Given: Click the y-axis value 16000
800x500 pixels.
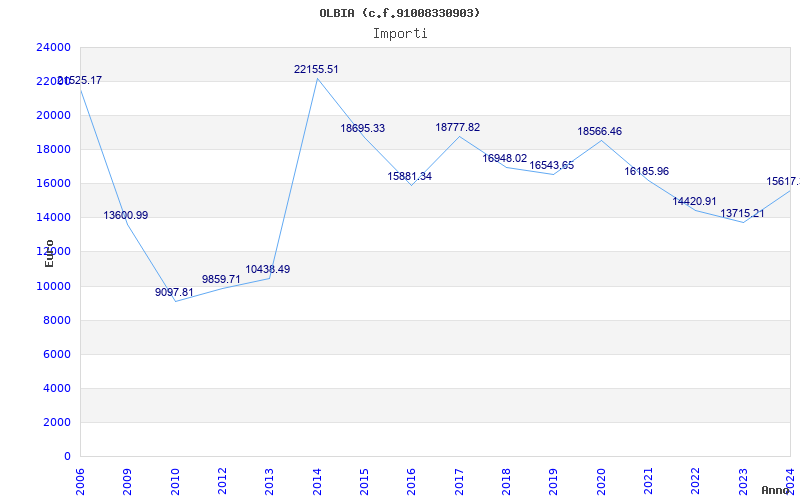Looking at the screenshot, I should pos(53,184).
